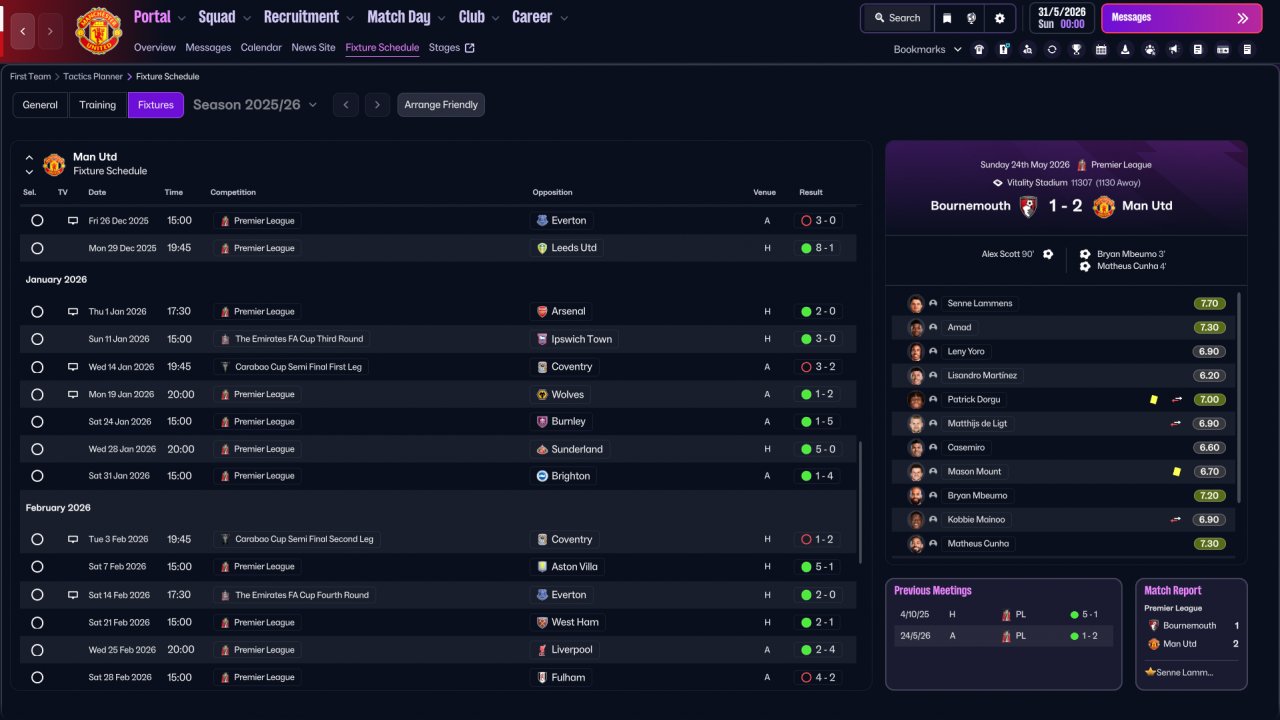Select the radio button for the Sunderland fixture
This screenshot has height=720, width=1280.
tap(37, 449)
